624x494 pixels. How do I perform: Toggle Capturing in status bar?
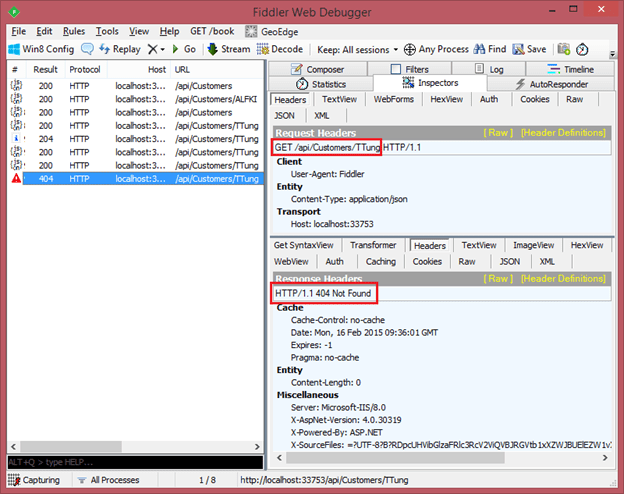tap(34, 480)
